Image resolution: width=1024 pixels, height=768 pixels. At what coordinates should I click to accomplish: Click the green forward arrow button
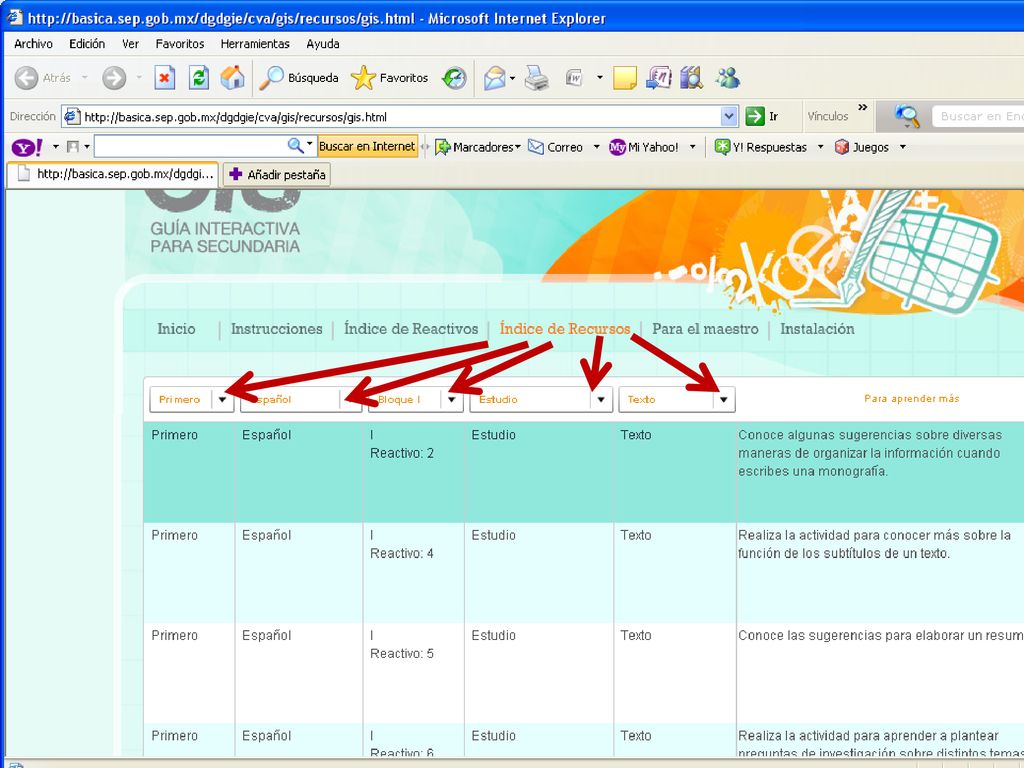point(114,78)
